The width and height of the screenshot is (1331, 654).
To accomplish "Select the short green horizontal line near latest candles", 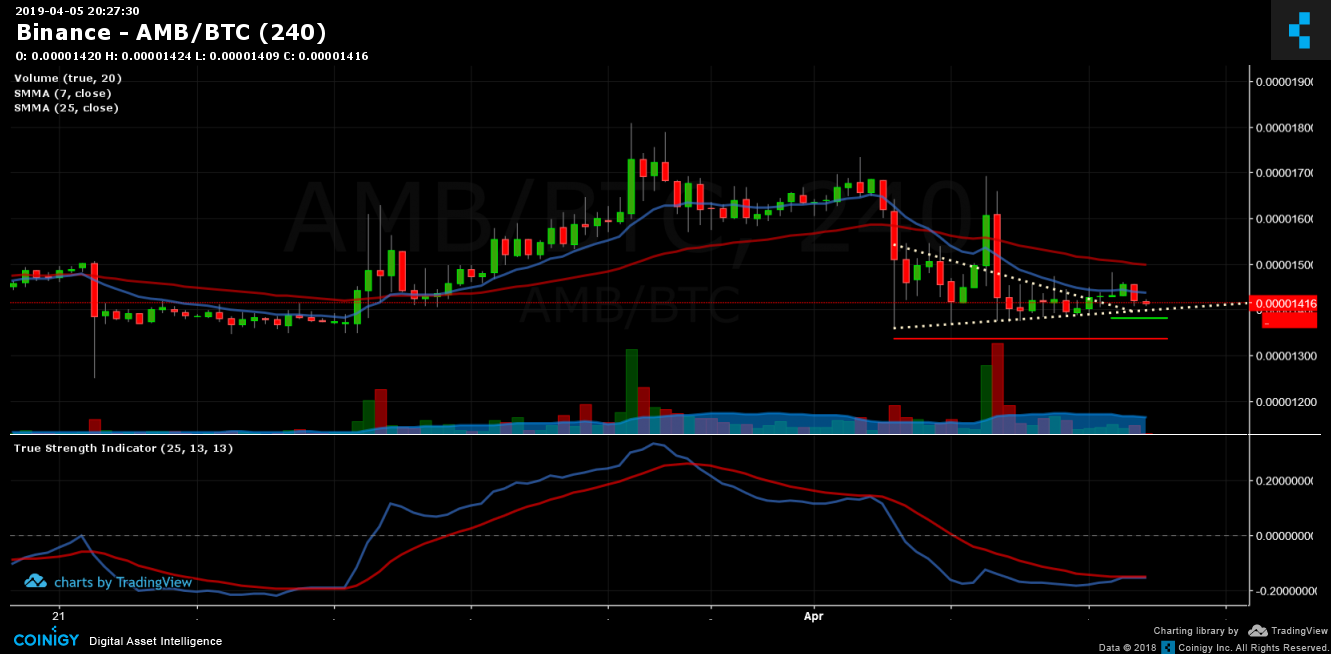I will tap(1138, 318).
